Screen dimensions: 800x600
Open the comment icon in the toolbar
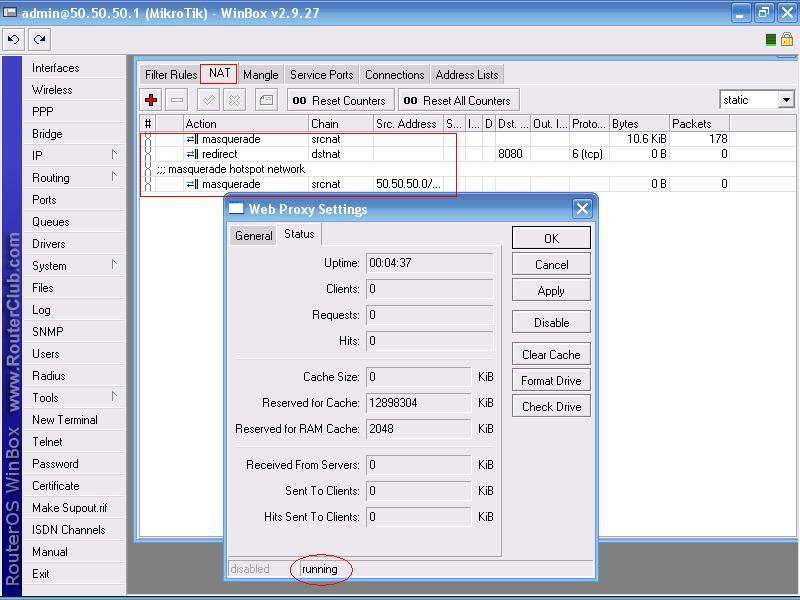[266, 100]
